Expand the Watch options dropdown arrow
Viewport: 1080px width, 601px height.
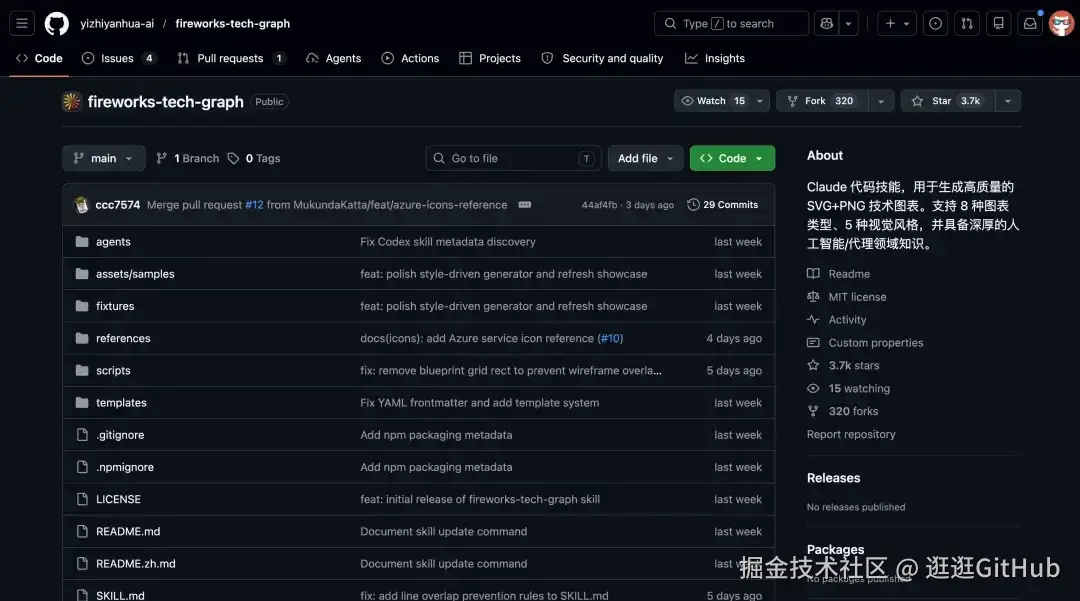pyautogui.click(x=760, y=101)
